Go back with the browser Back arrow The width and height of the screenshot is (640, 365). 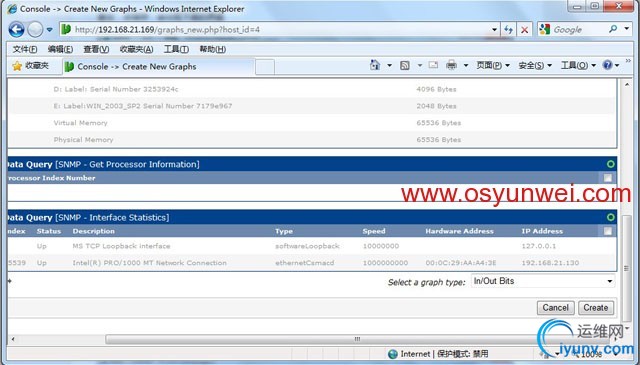16,29
